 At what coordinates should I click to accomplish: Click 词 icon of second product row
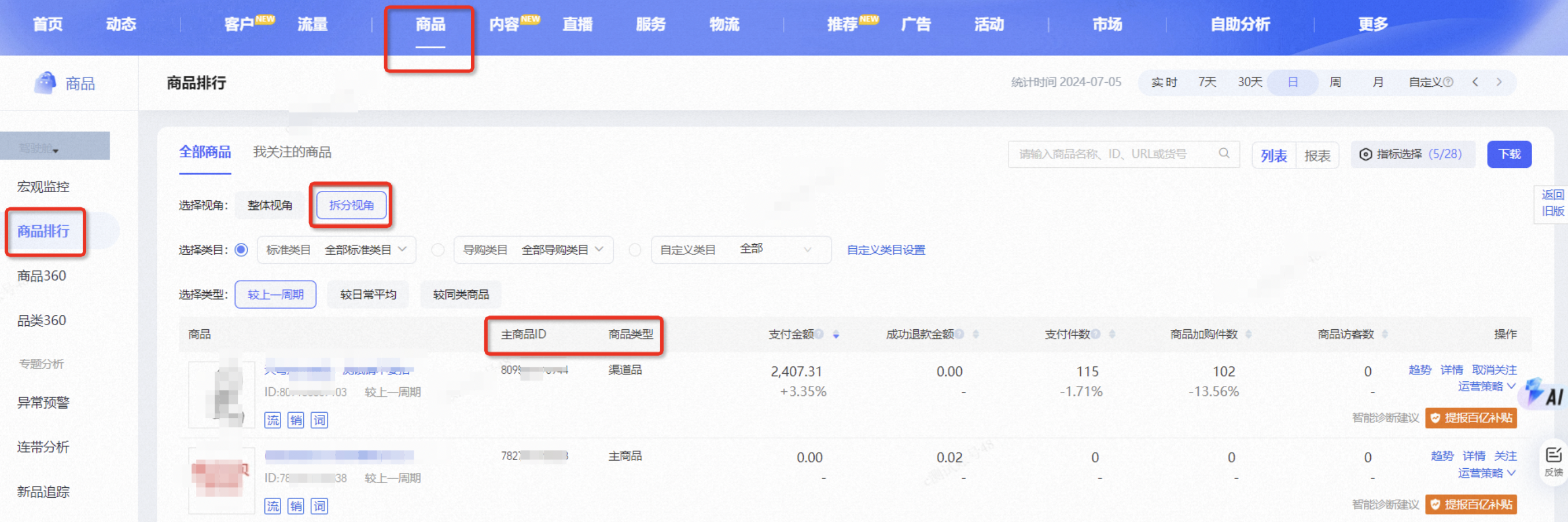[x=319, y=506]
